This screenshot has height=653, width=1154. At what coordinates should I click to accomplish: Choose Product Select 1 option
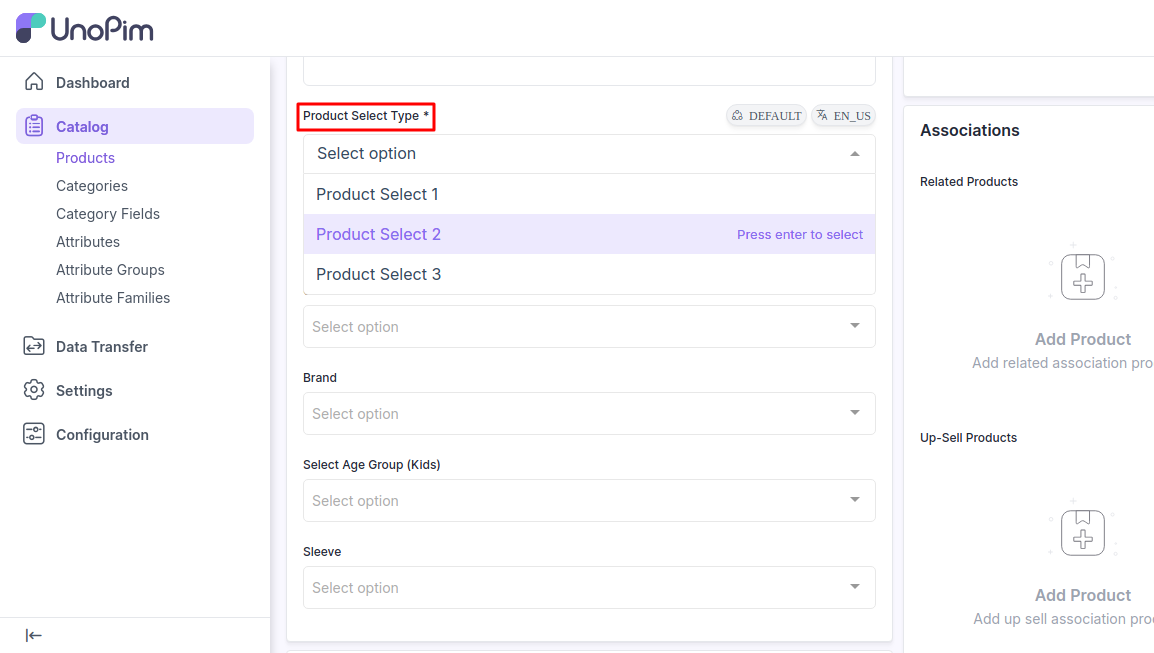tap(377, 194)
